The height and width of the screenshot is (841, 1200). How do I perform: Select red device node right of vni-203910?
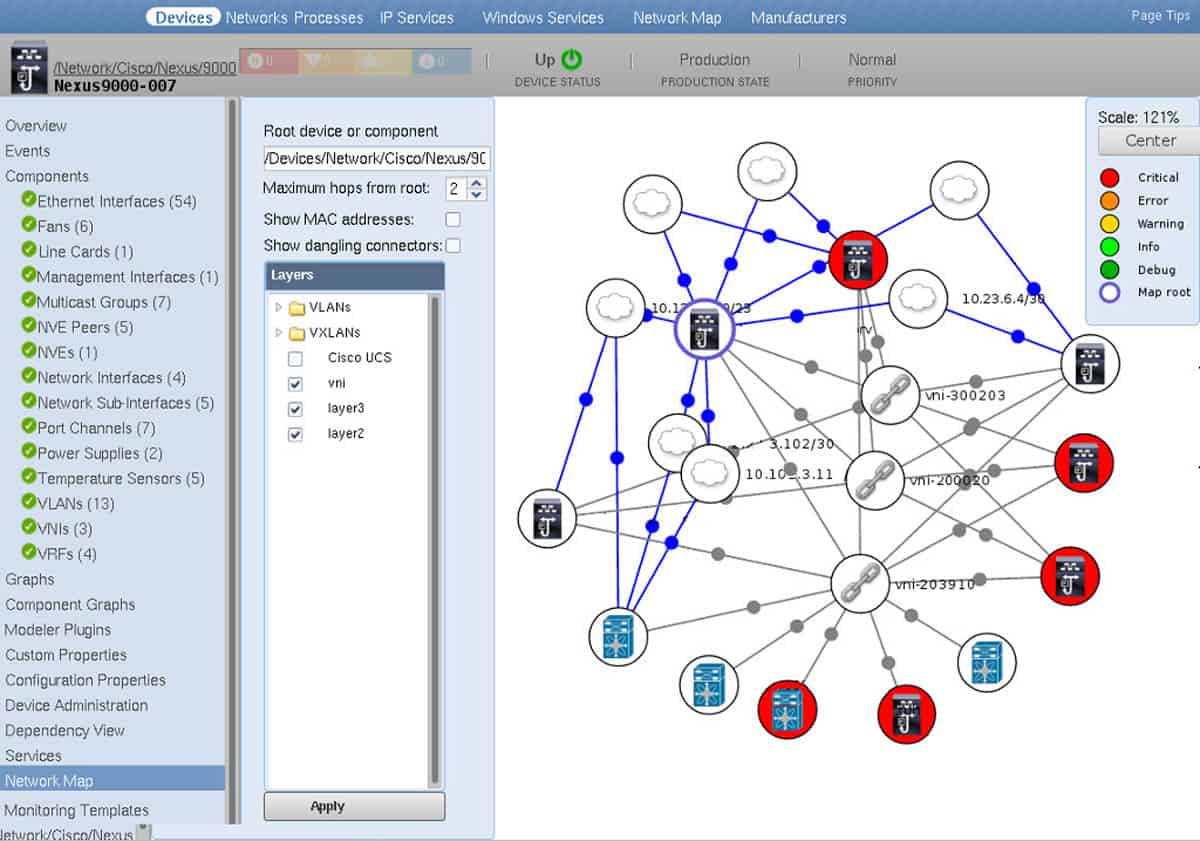[x=1070, y=576]
